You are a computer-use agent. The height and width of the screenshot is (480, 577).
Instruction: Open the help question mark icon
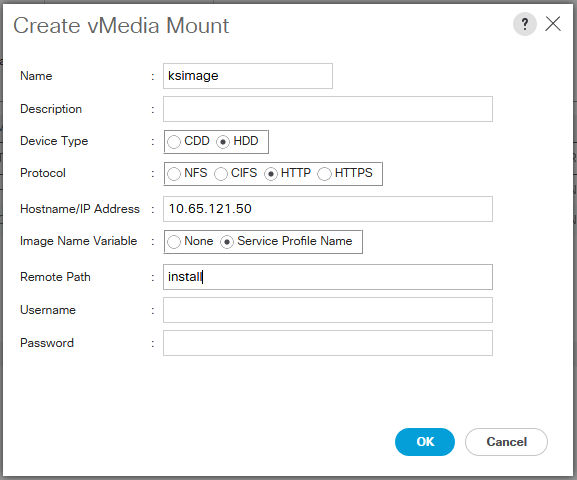[x=524, y=24]
